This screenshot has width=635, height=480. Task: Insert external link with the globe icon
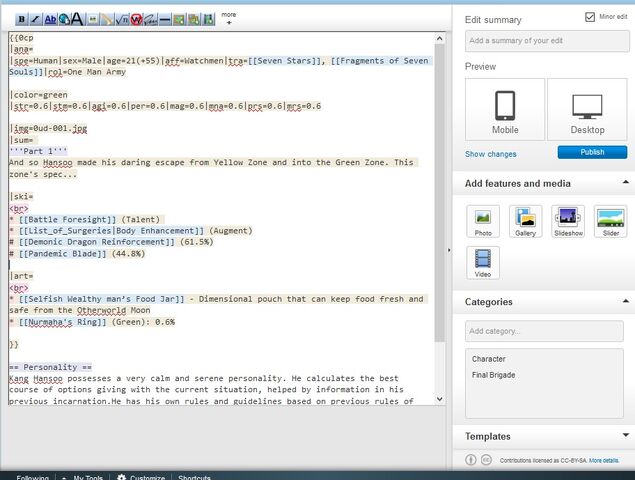[x=64, y=19]
